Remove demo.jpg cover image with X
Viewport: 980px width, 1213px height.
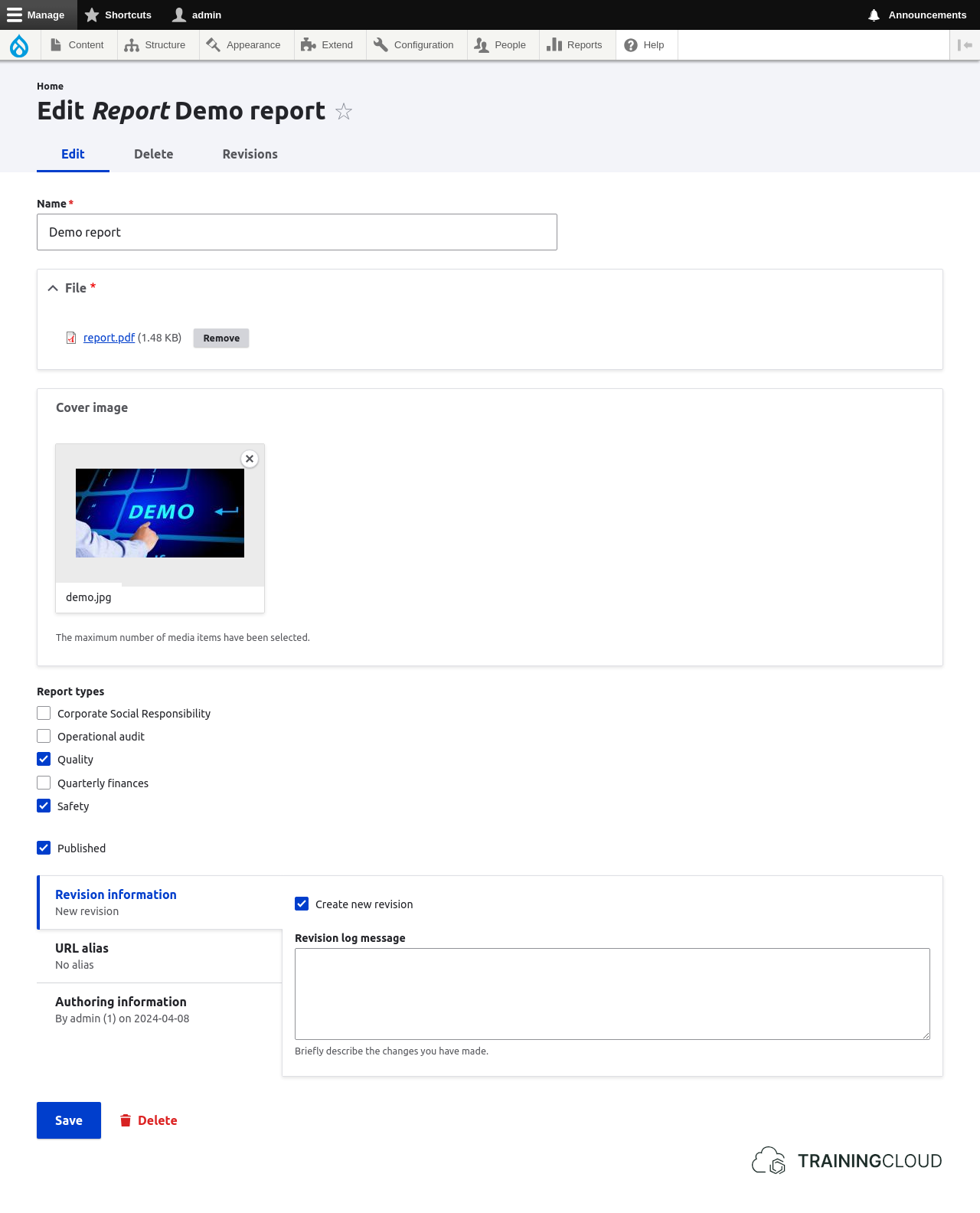(250, 459)
